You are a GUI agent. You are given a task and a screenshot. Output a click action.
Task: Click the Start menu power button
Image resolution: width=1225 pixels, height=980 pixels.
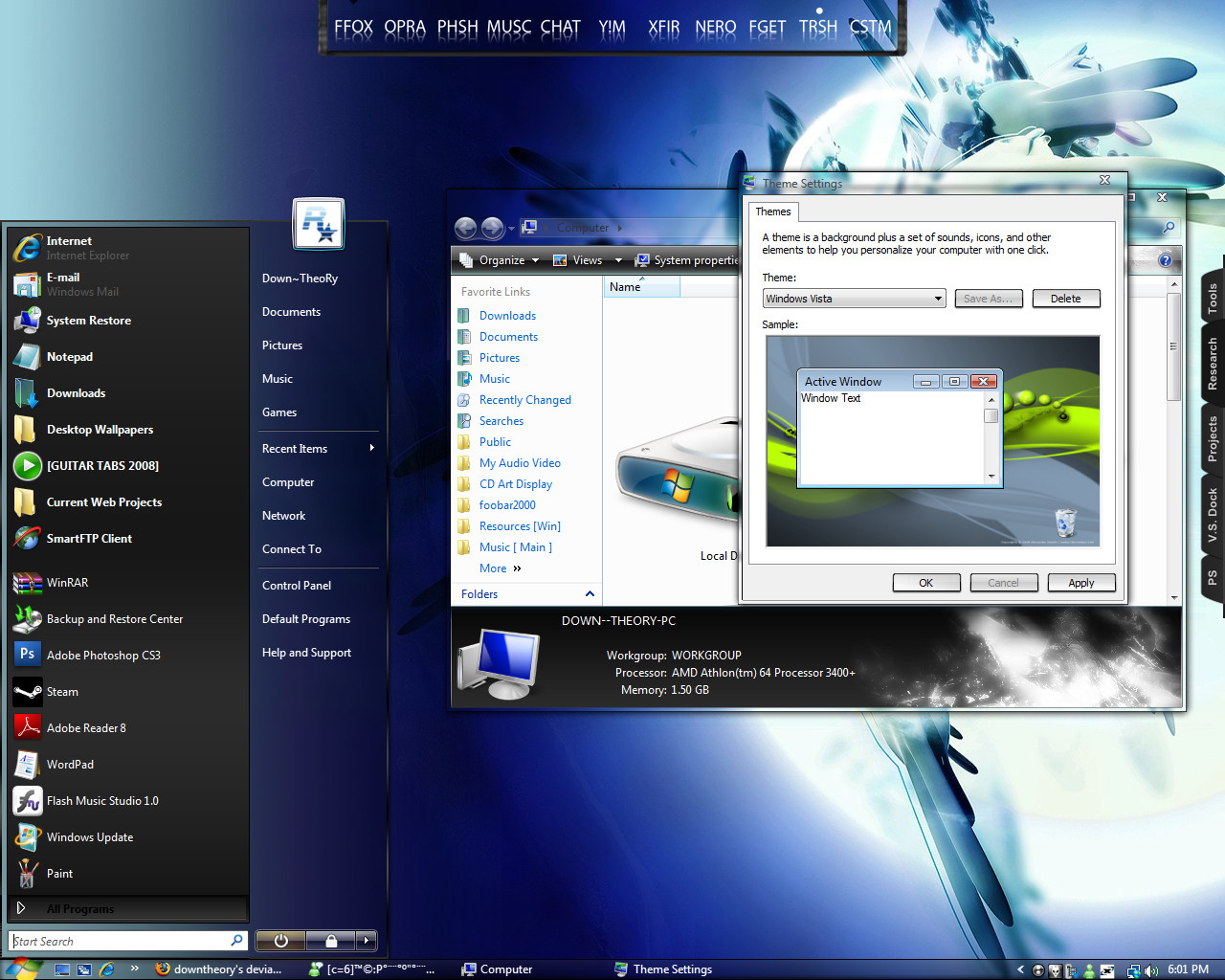tap(280, 941)
